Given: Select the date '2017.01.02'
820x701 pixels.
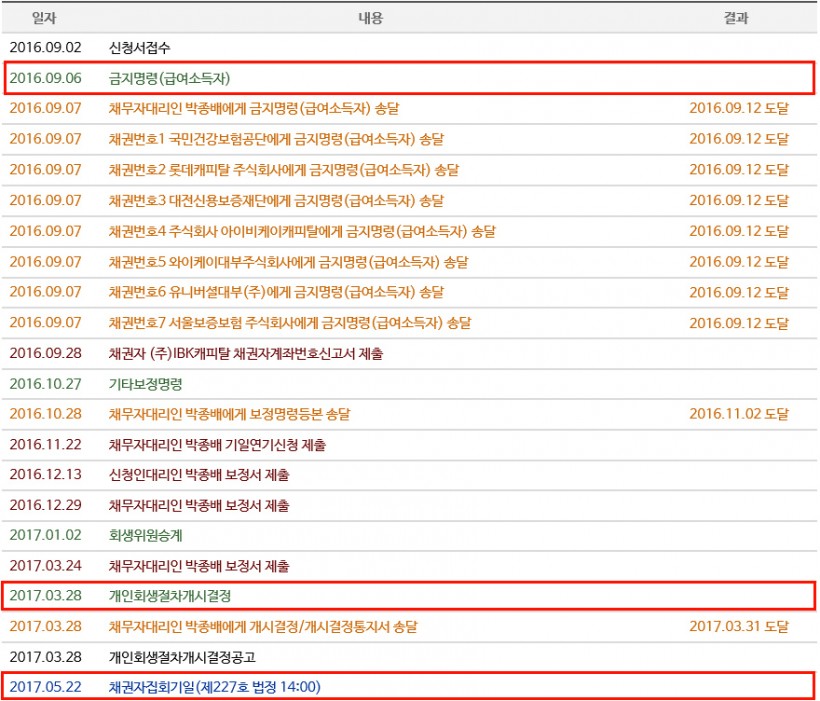Looking at the screenshot, I should 45,535.
